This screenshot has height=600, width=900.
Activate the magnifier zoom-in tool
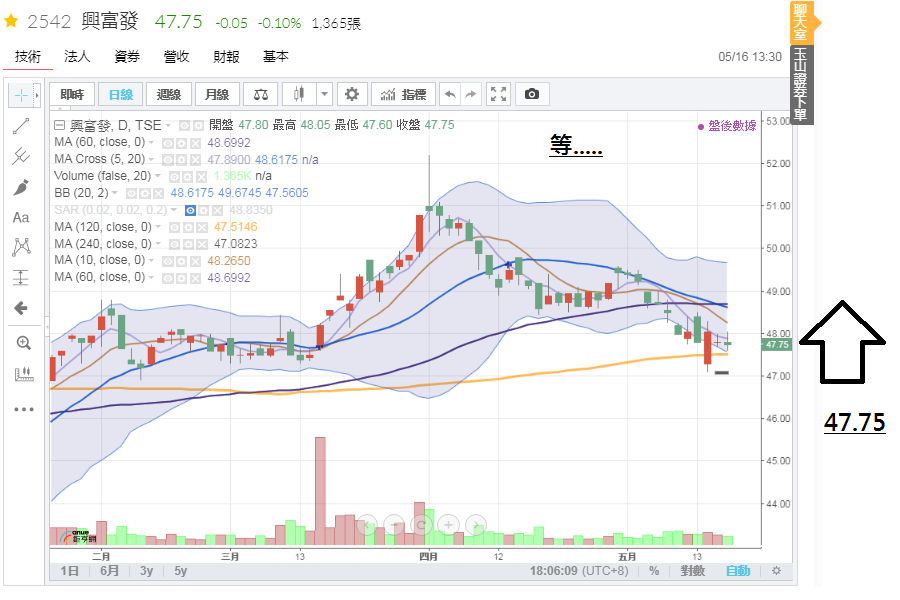(24, 343)
